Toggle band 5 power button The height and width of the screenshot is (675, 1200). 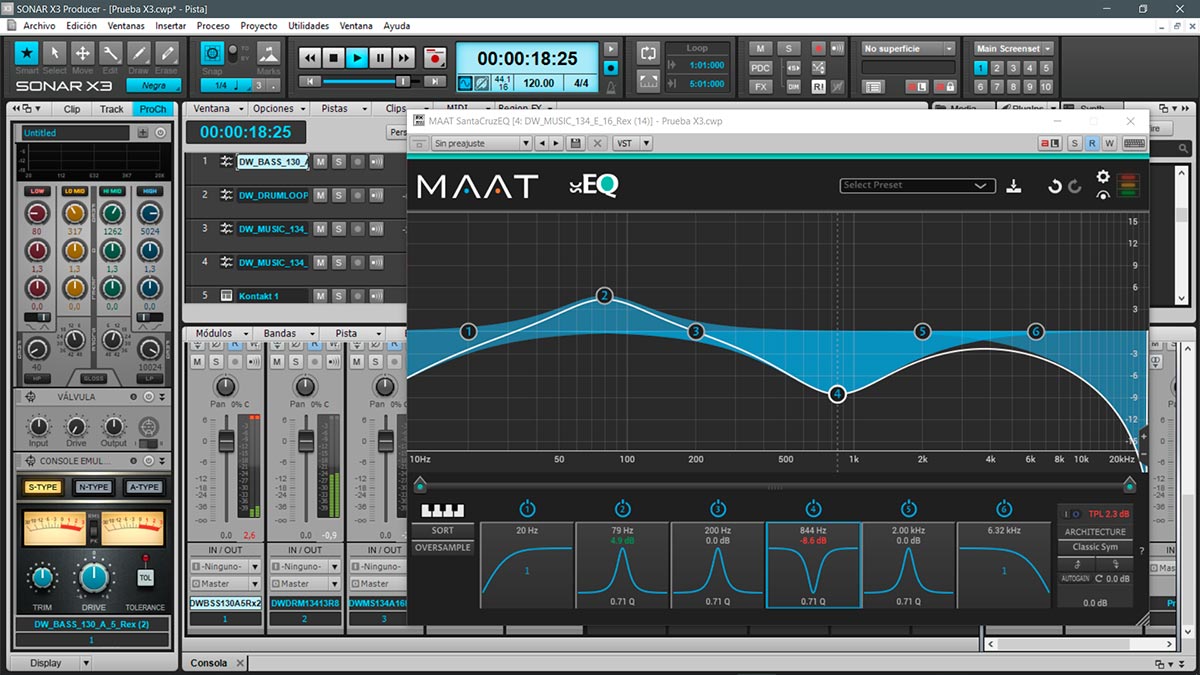click(908, 508)
